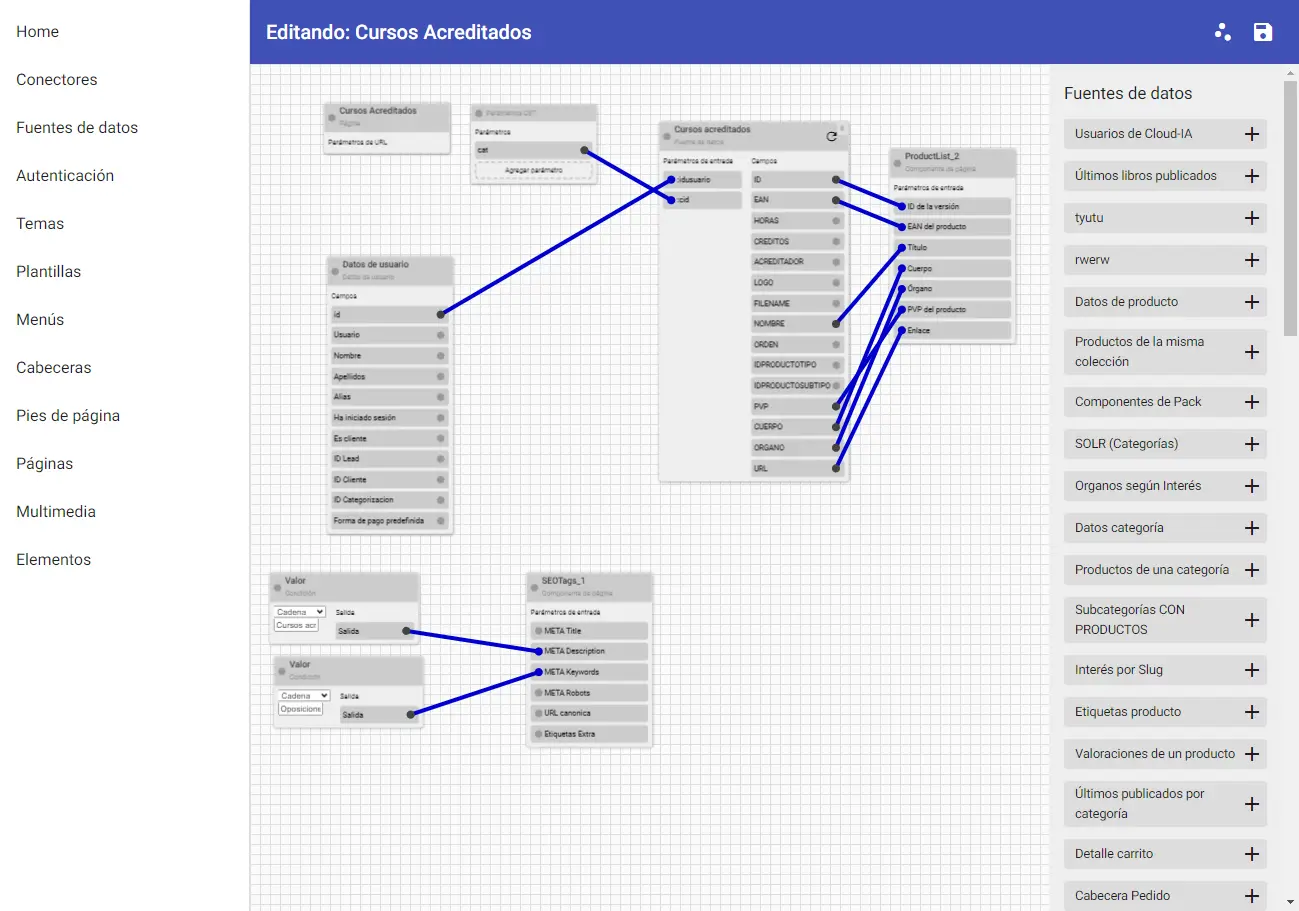1299x911 pixels.
Task: Open Plantillas in the sidebar
Action: 48,272
